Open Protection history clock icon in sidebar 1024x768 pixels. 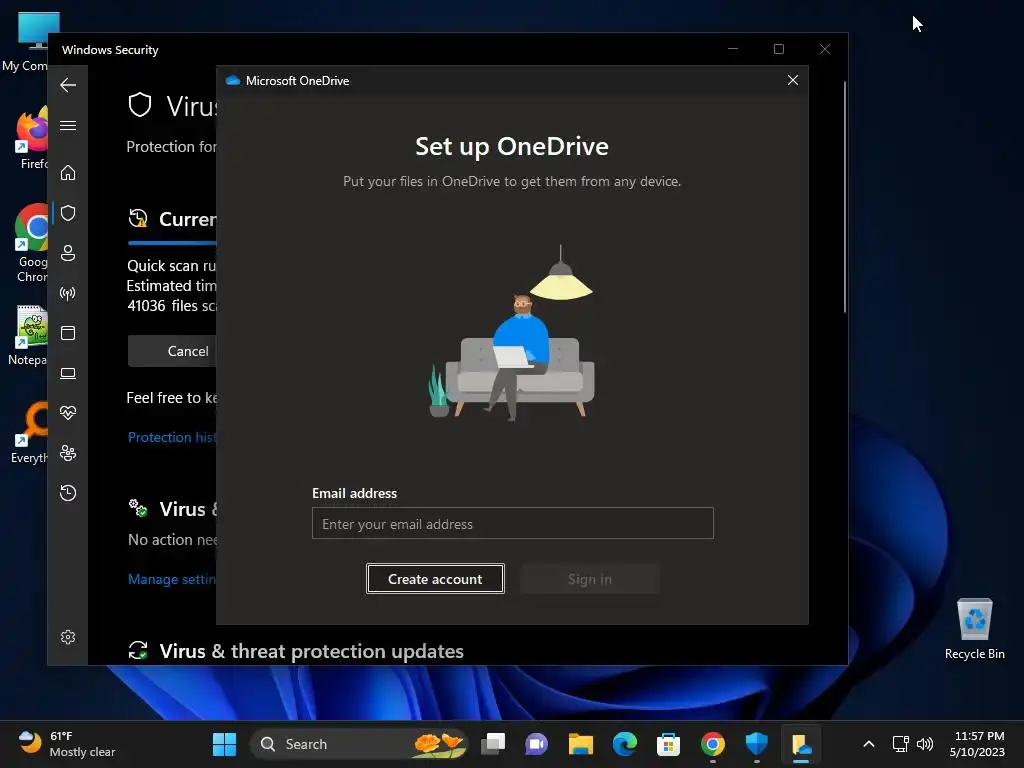coord(68,492)
